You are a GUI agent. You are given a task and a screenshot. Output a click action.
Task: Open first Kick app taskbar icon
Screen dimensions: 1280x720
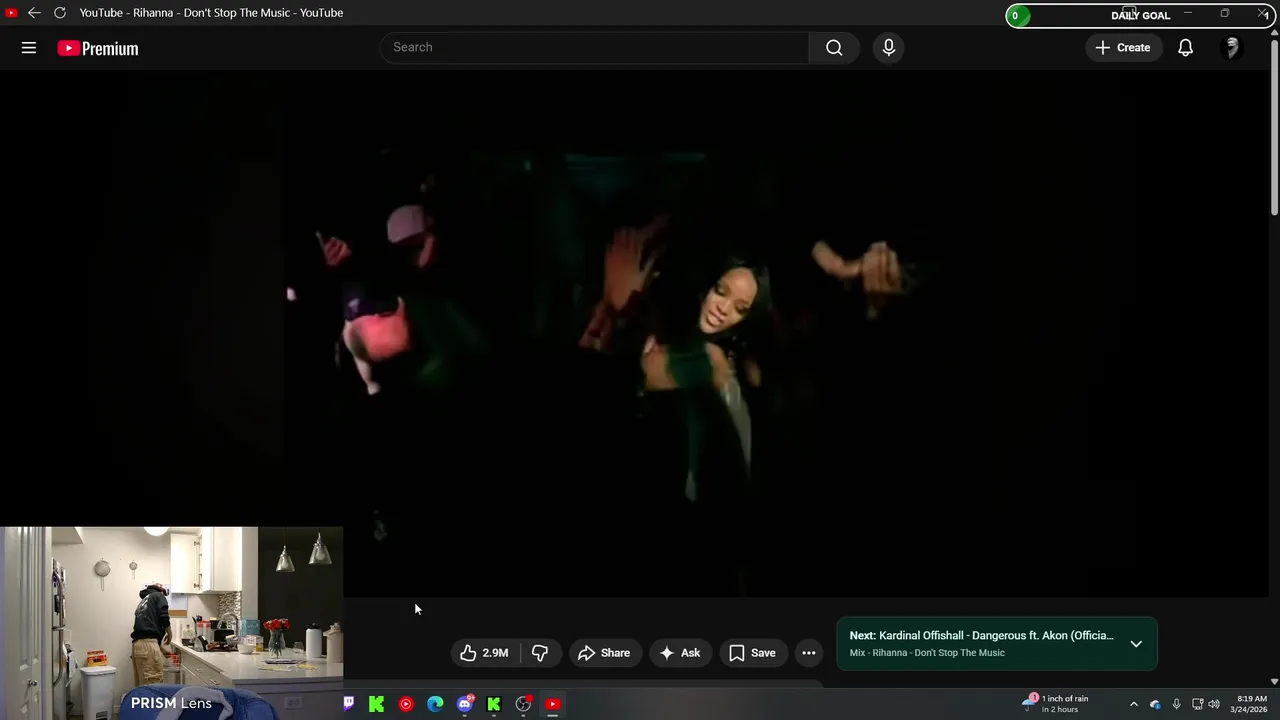coord(376,704)
